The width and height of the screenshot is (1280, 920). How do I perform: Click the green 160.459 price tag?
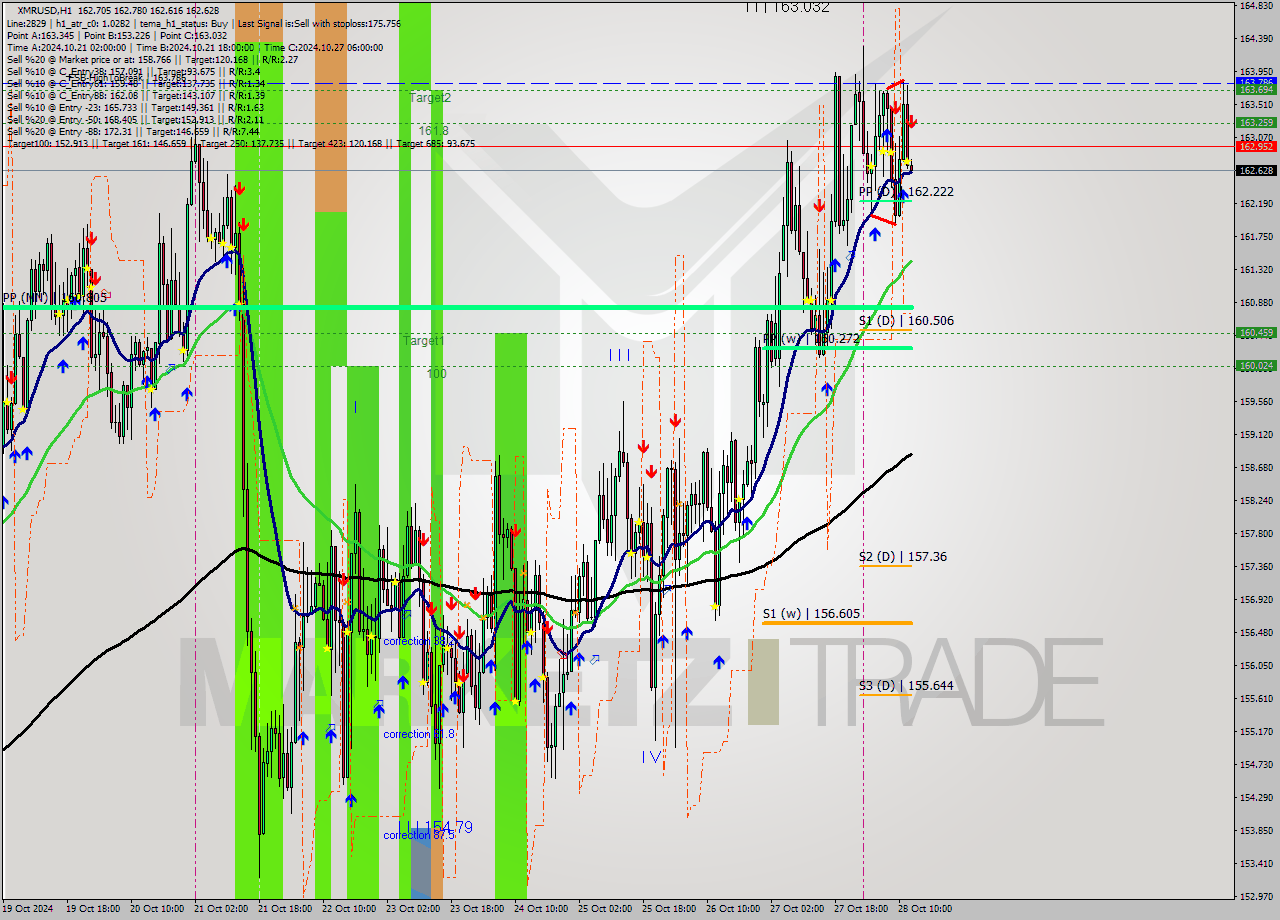[1256, 333]
